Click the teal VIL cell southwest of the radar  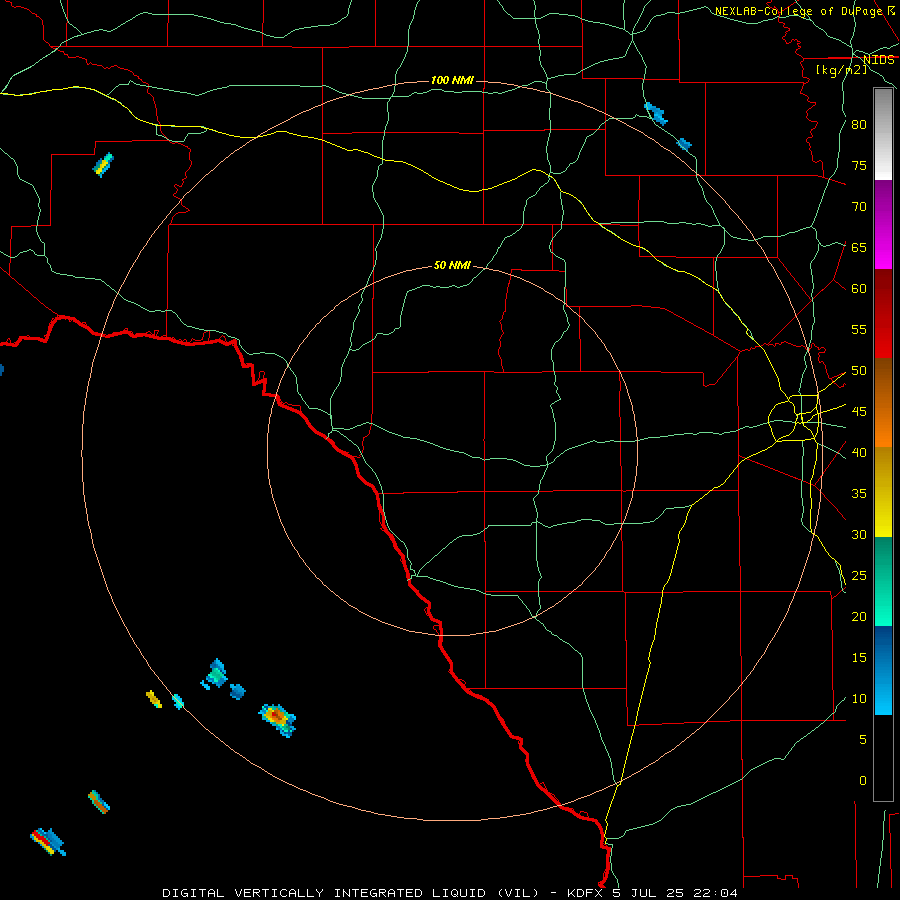(215, 674)
